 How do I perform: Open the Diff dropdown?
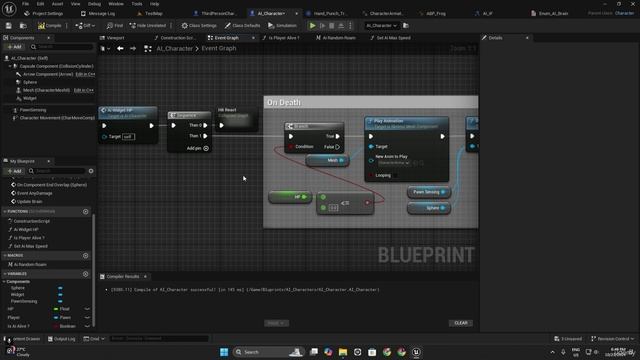tap(85, 26)
